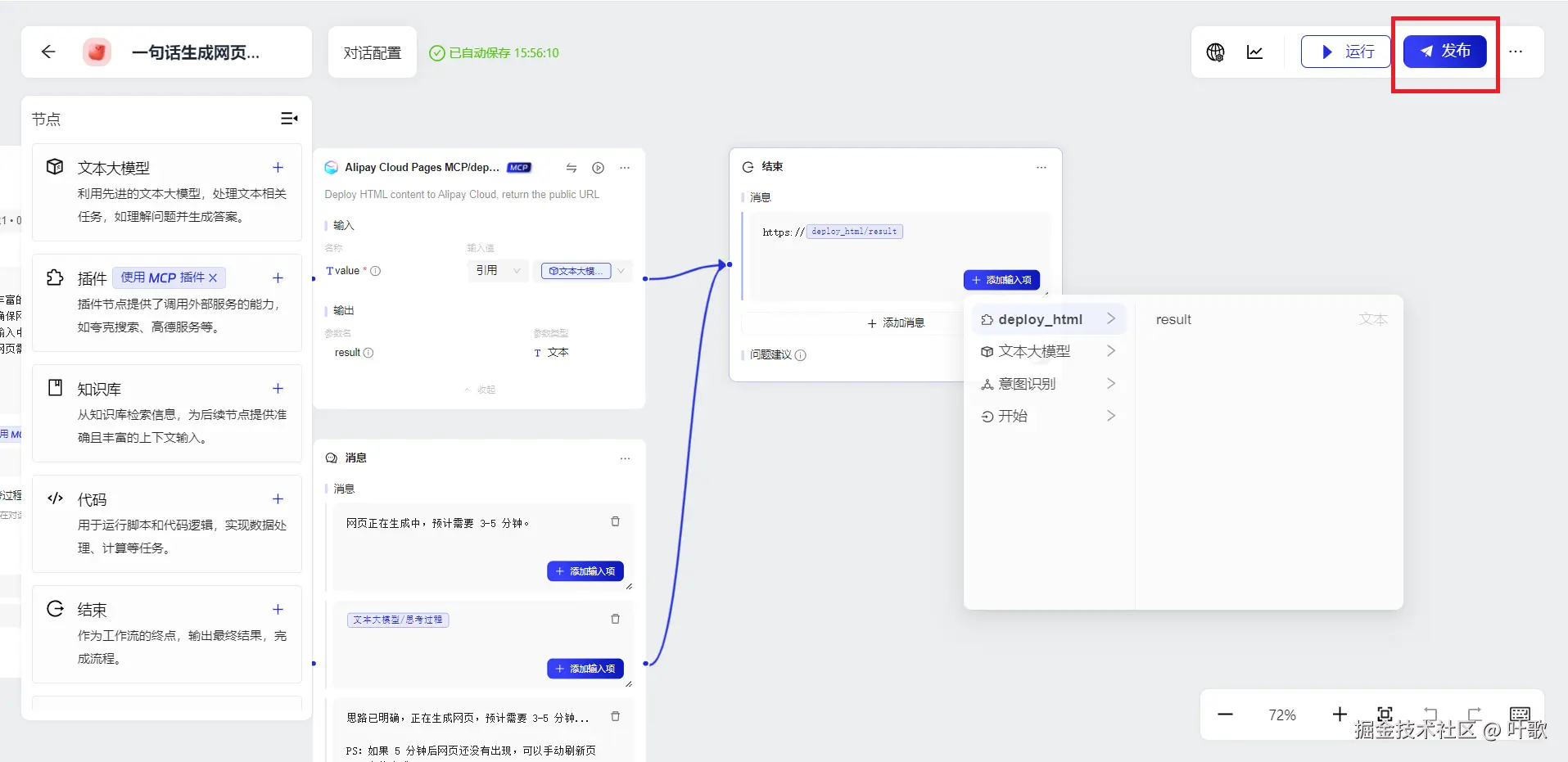Add a 知识库 node with plus

[x=278, y=389]
